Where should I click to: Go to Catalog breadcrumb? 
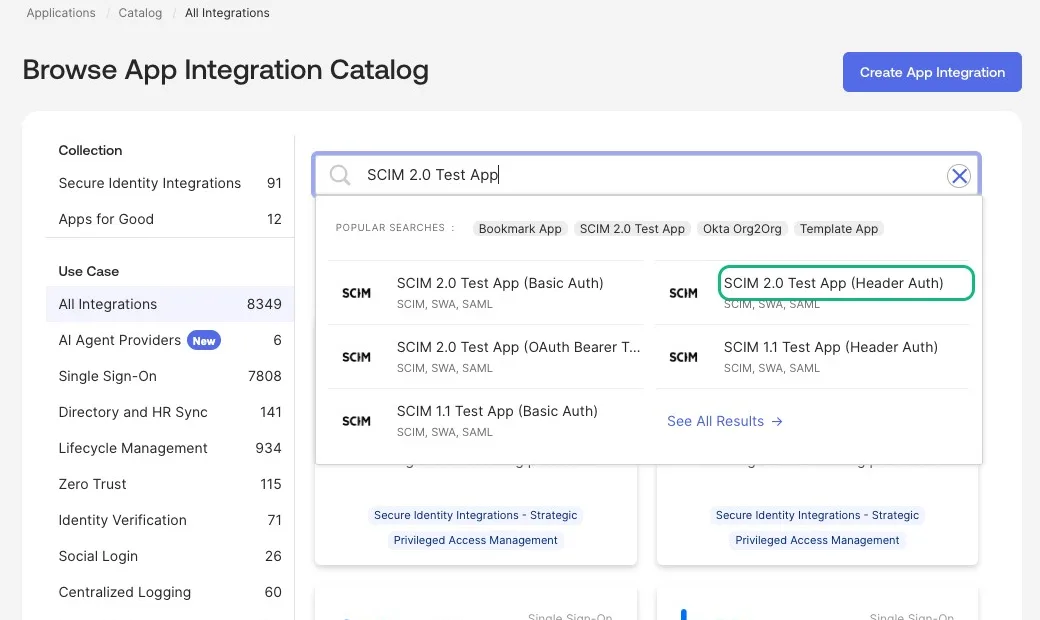click(x=140, y=13)
